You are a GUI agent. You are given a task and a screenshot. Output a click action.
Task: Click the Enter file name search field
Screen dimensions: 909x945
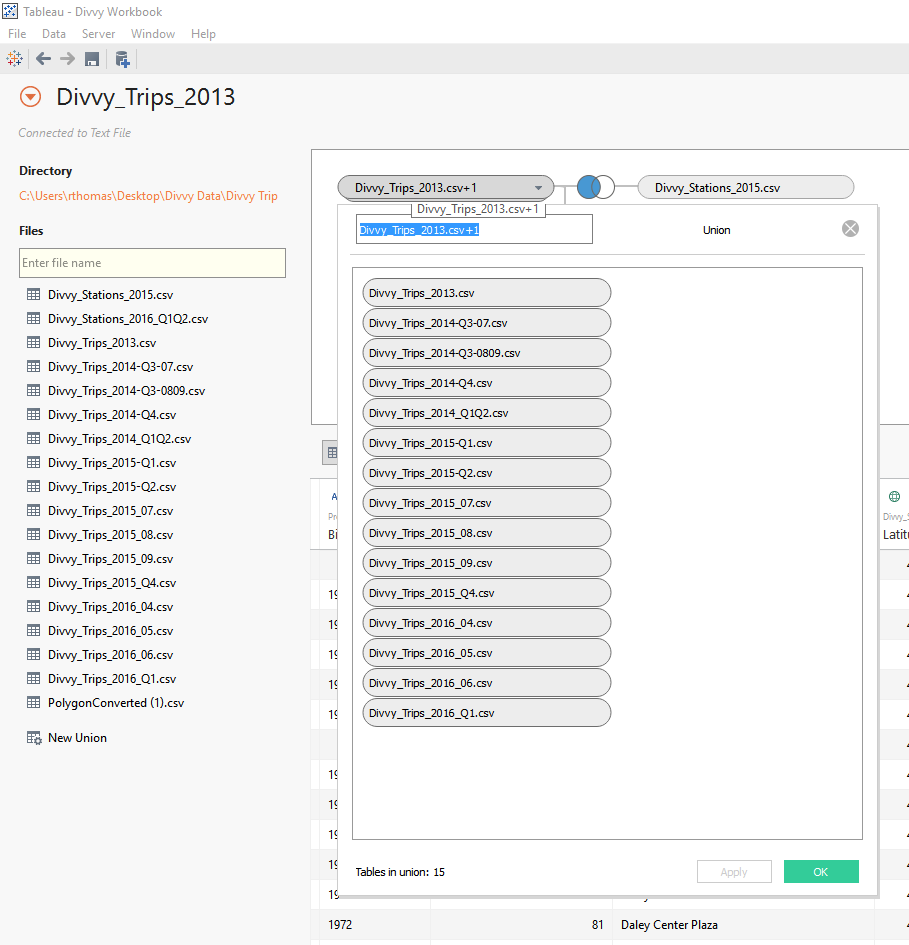tap(152, 263)
